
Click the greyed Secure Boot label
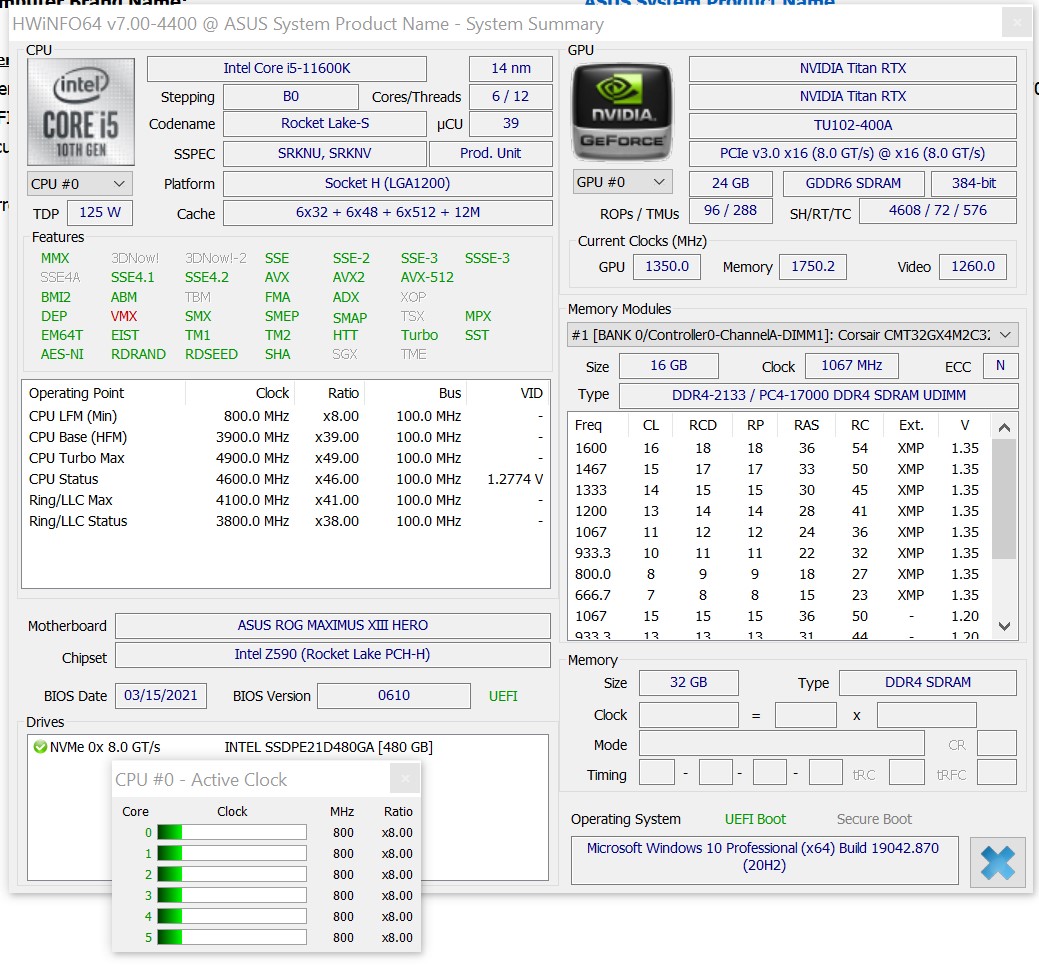click(874, 820)
